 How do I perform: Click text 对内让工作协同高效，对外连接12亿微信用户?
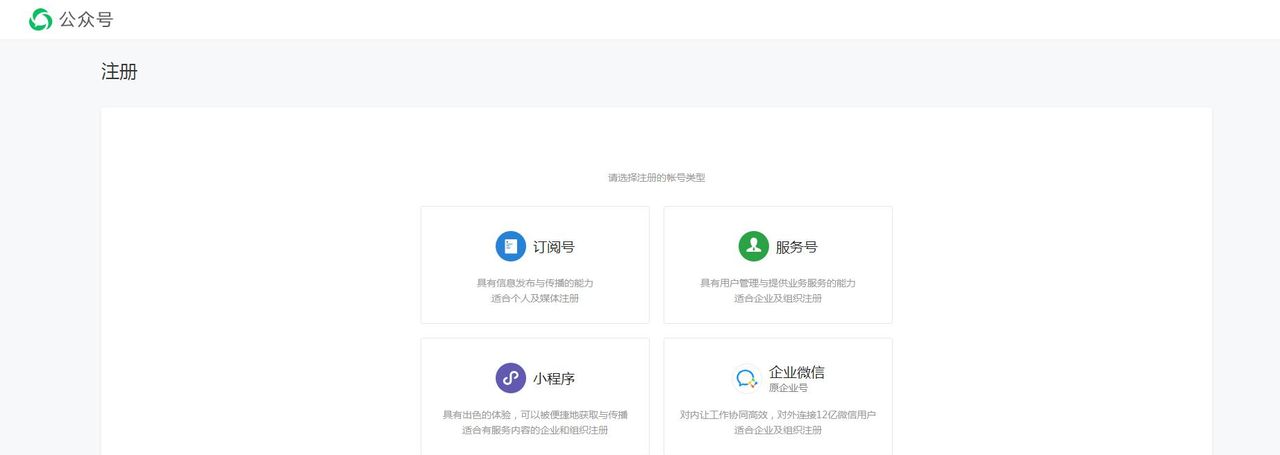tap(778, 415)
